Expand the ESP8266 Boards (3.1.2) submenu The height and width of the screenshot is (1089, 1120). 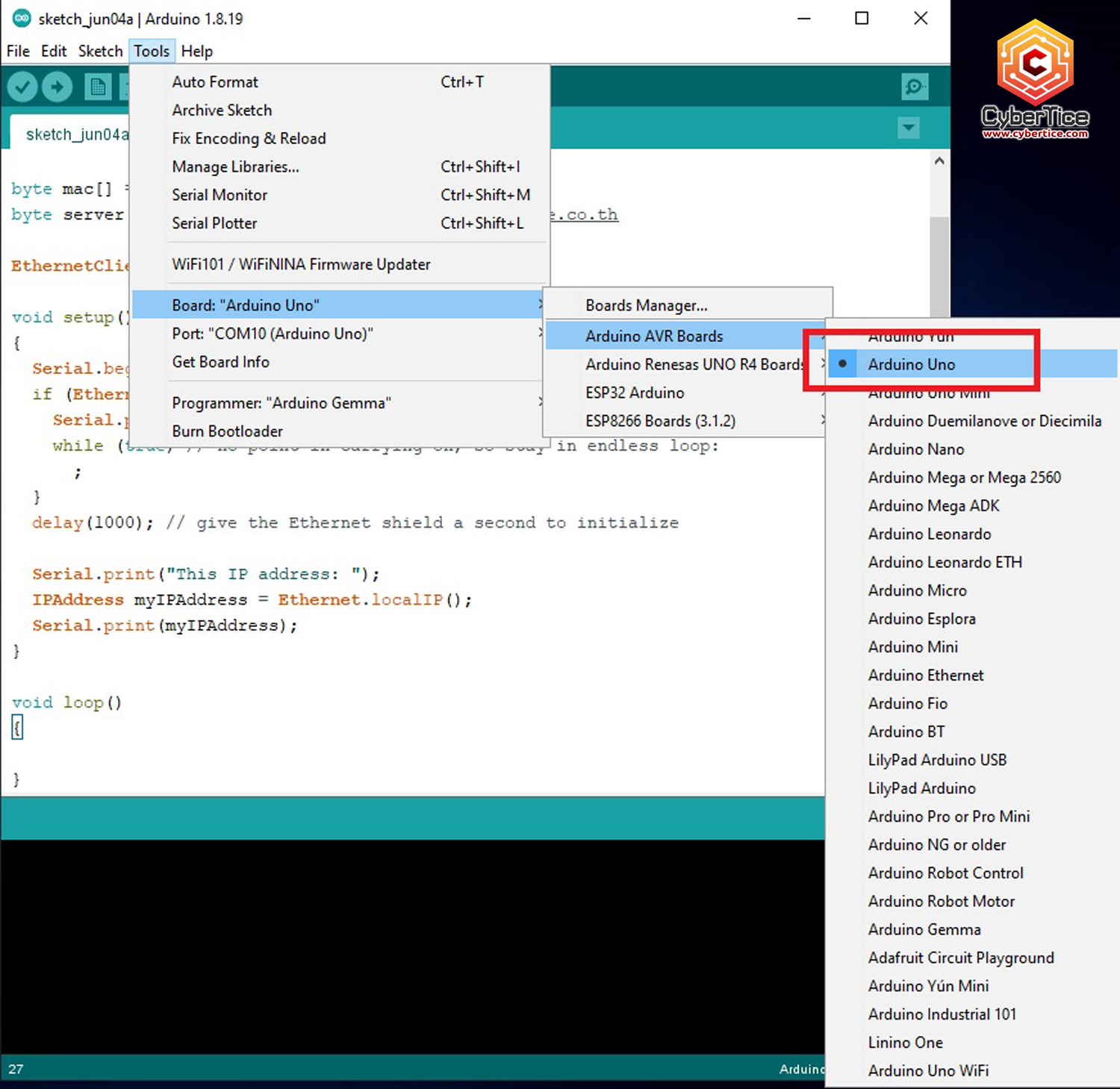point(660,421)
